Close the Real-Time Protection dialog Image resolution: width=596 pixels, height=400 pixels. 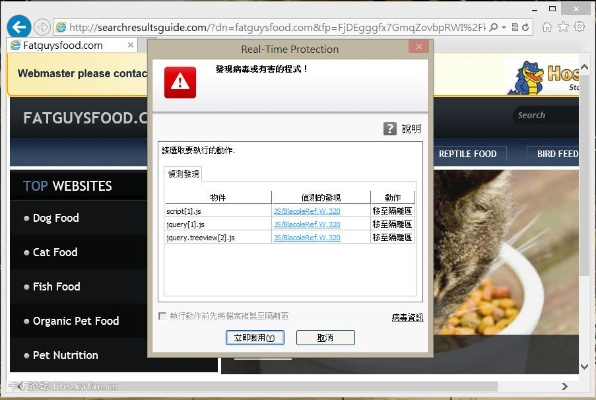click(419, 47)
